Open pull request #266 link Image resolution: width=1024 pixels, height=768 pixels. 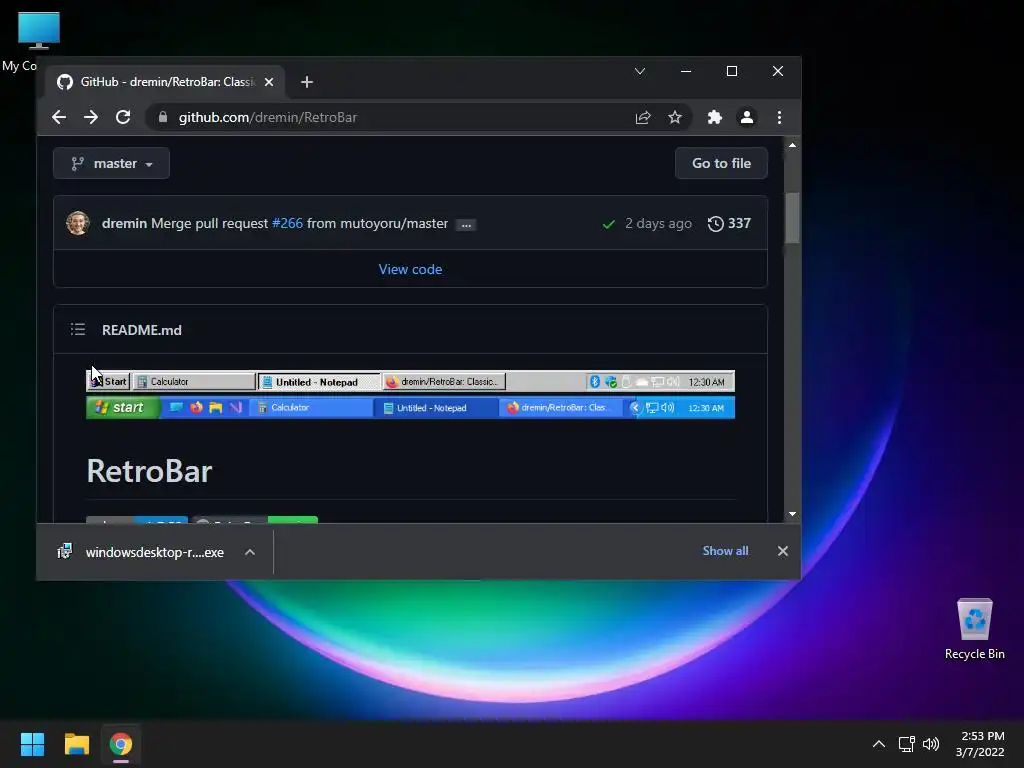point(287,223)
